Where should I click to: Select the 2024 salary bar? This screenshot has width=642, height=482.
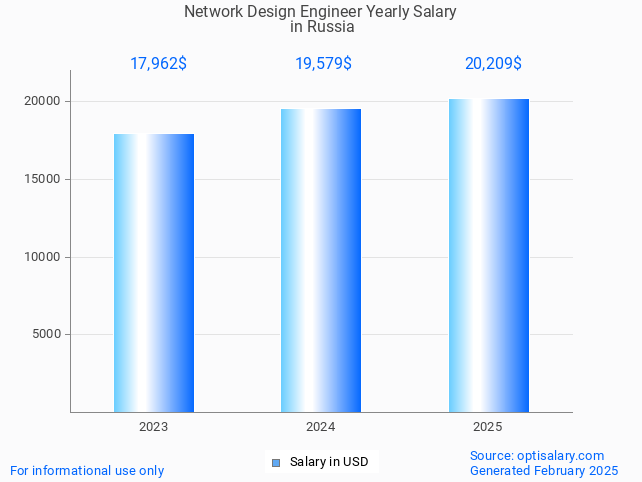(321, 260)
